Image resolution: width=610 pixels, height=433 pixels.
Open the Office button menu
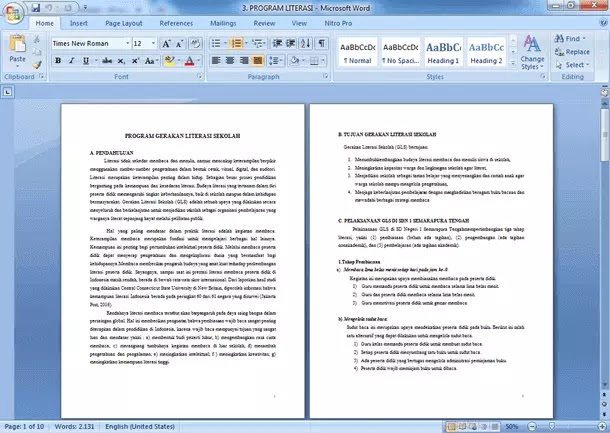[13, 14]
